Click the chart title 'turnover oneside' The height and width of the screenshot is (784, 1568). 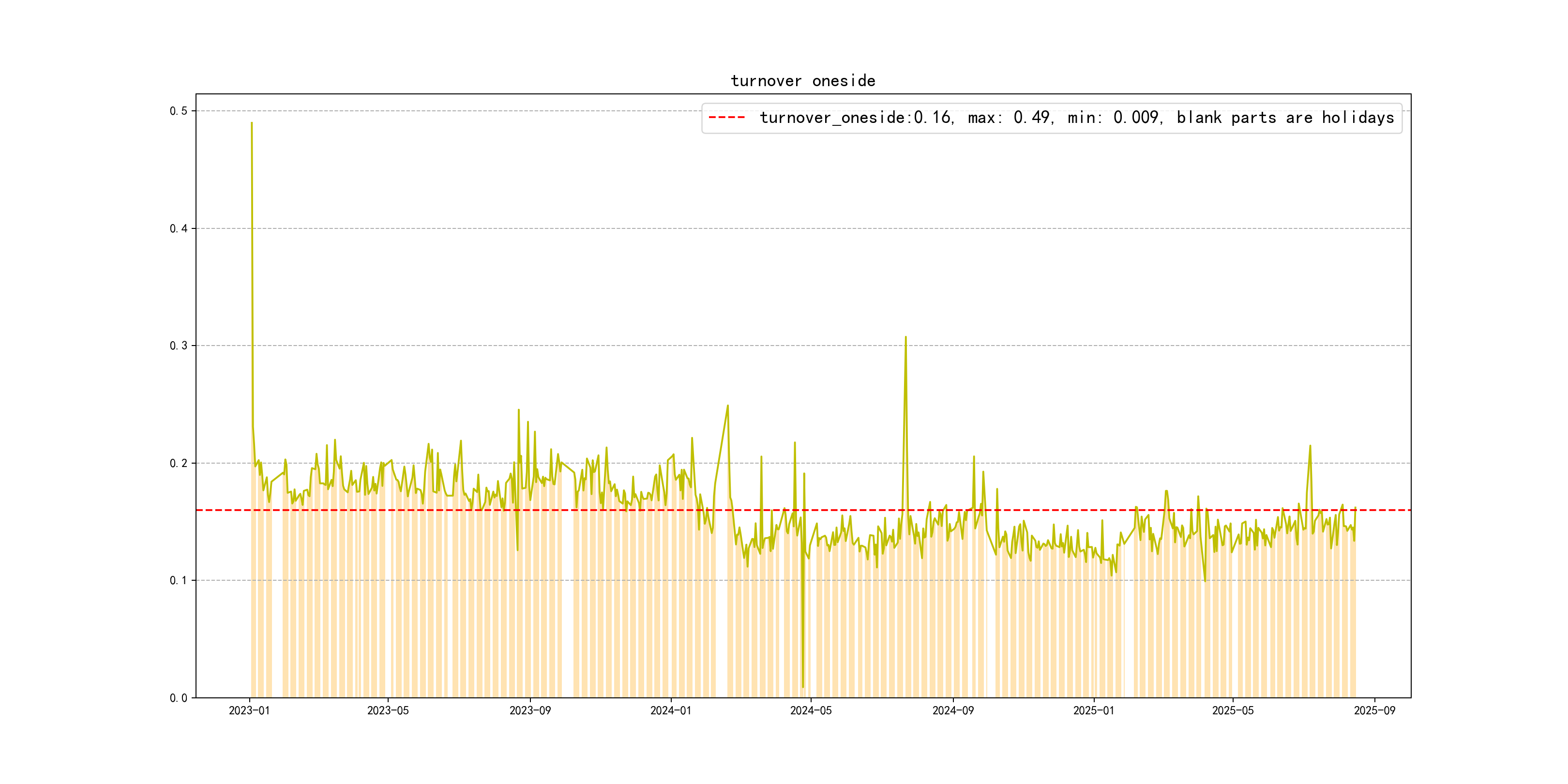coord(802,81)
